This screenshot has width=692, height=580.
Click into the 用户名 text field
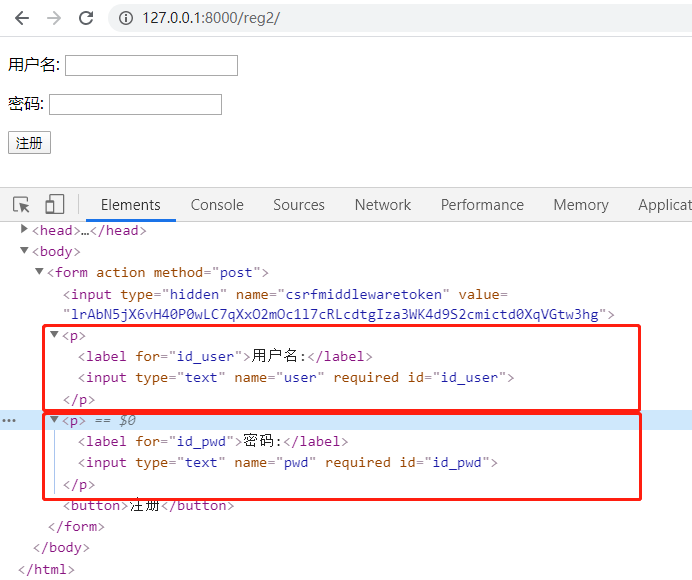(151, 65)
